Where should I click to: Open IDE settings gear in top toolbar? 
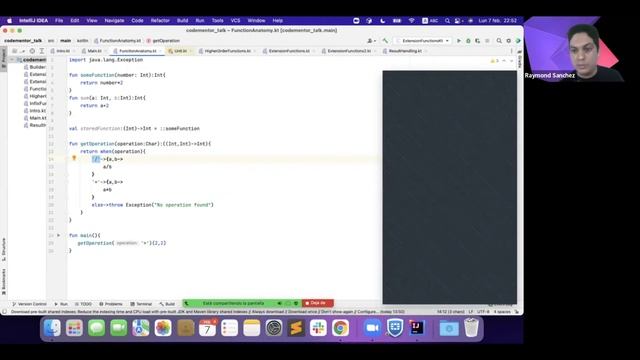(509, 41)
